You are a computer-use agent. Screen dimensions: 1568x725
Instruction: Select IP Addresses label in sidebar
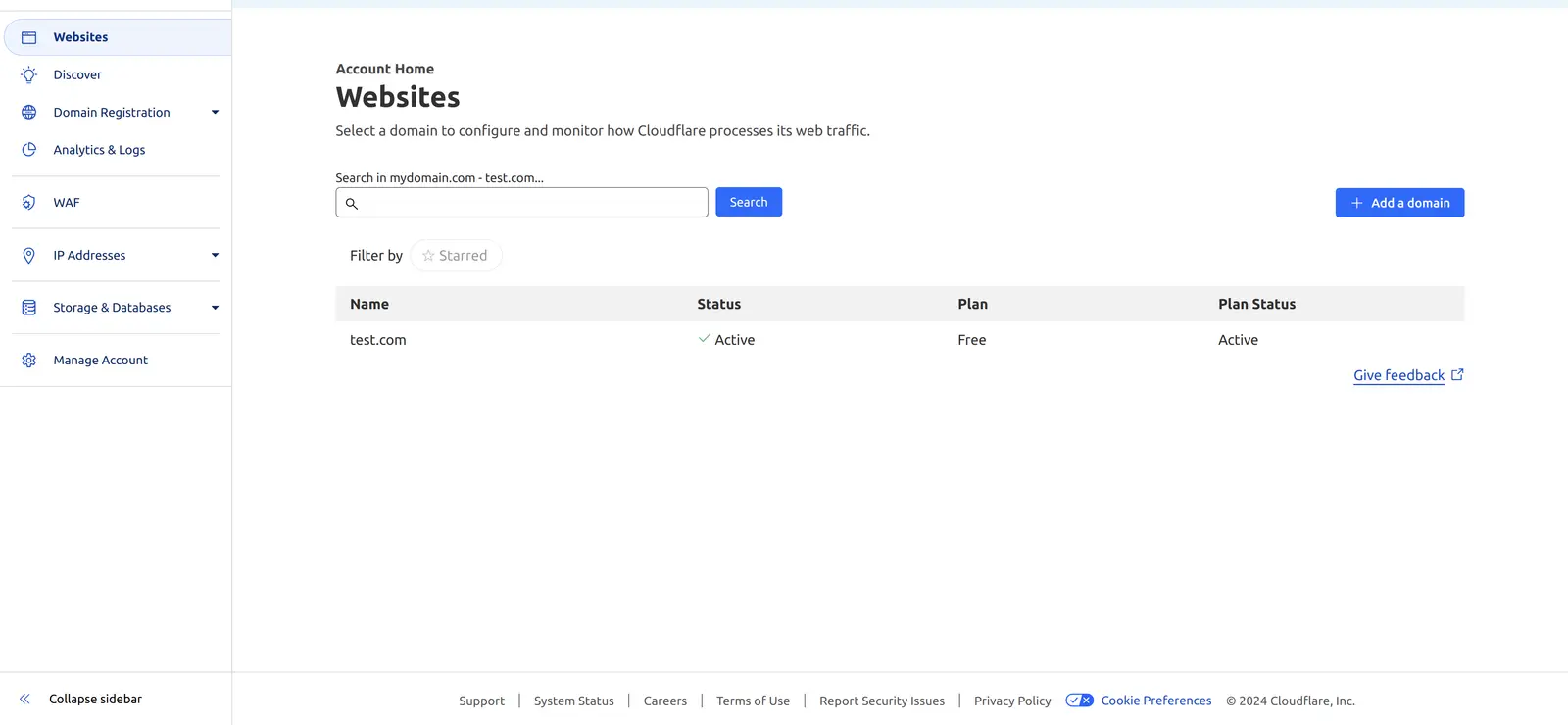[89, 256]
